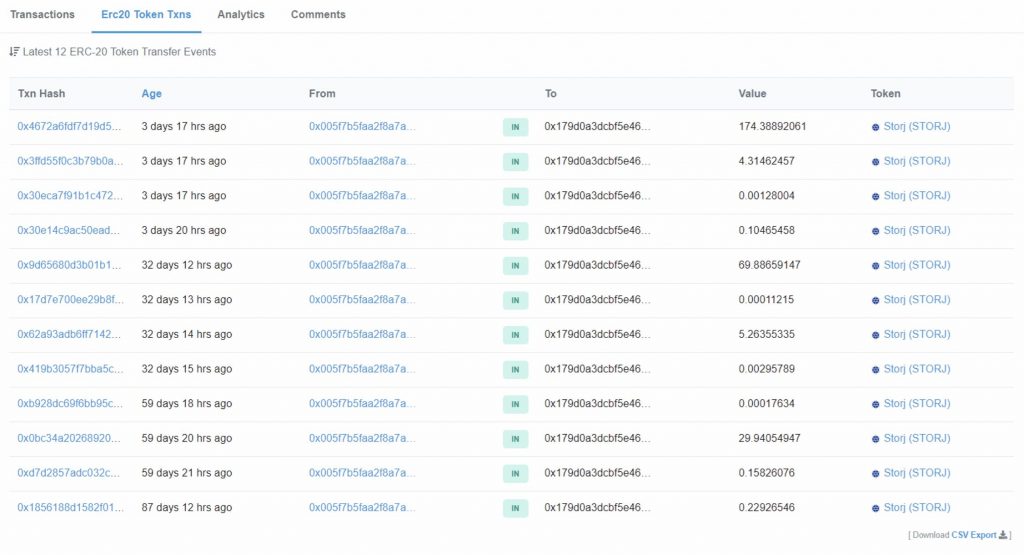Screen dimensions: 1024x555
Task: Toggle the Age column header format
Action: click(x=151, y=94)
